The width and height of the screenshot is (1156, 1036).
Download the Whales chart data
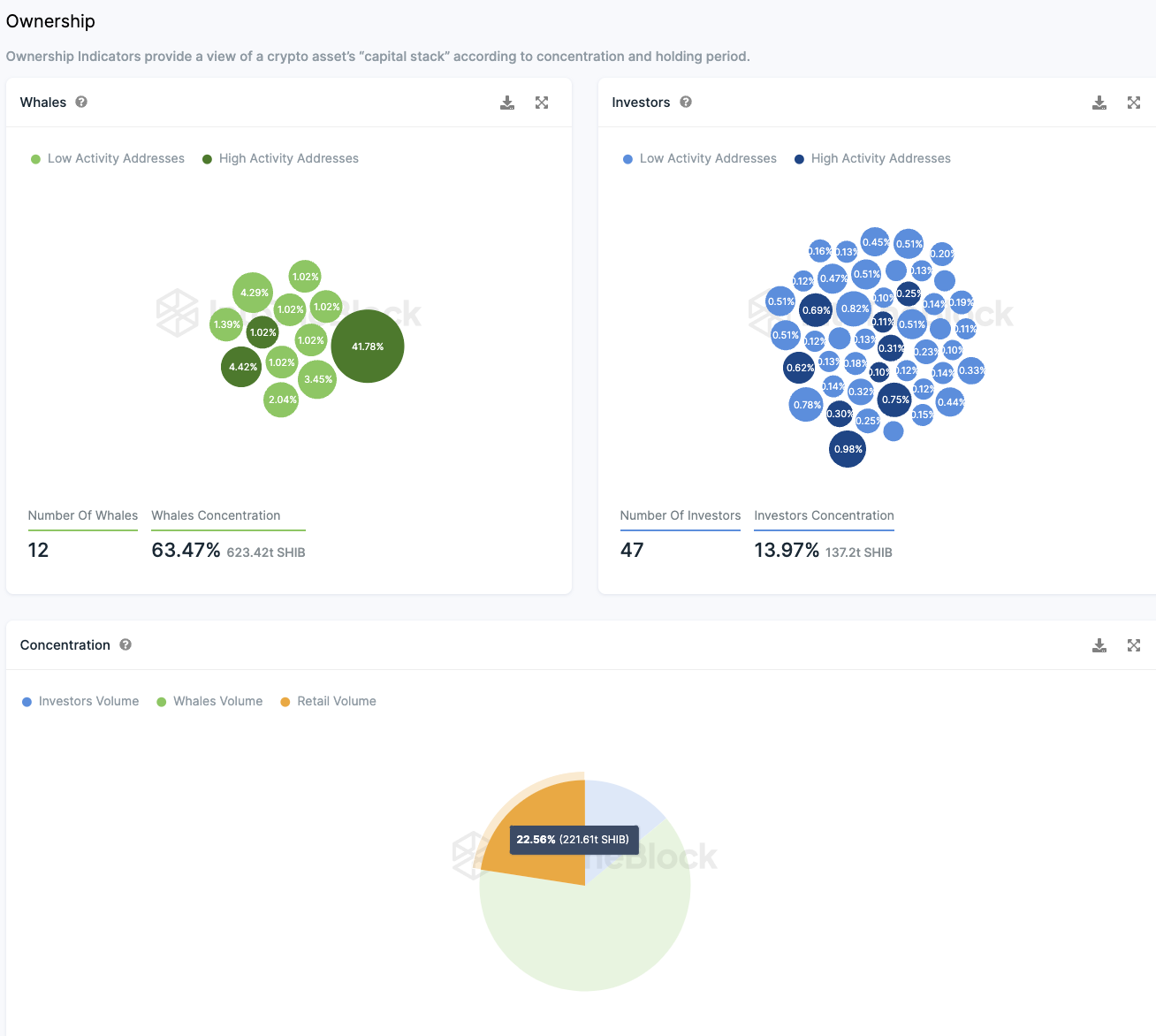(507, 103)
